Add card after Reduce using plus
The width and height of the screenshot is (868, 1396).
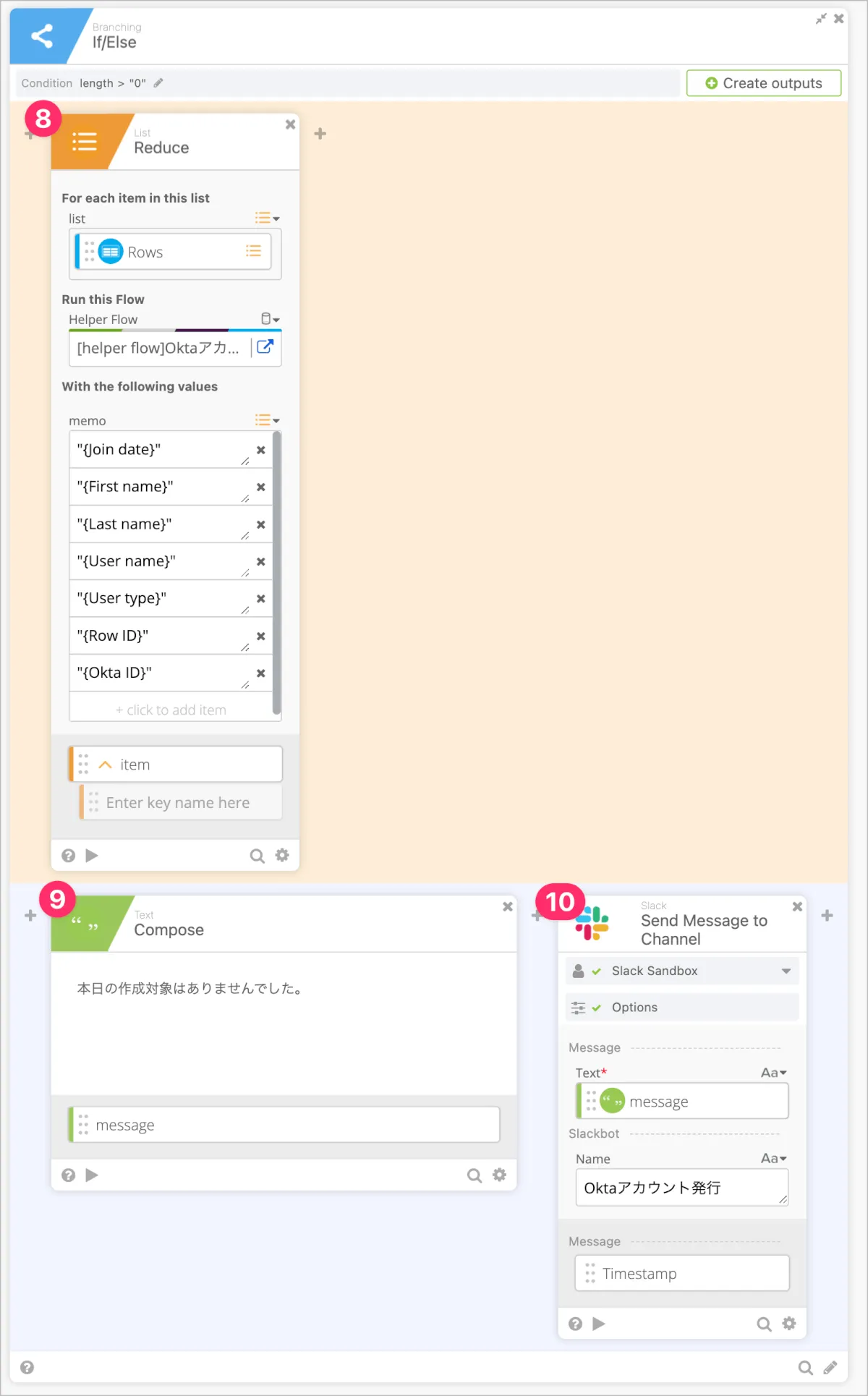click(320, 134)
